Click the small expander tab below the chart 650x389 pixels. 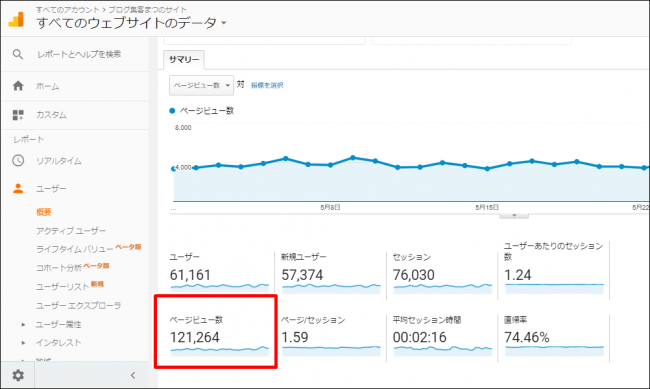(514, 215)
